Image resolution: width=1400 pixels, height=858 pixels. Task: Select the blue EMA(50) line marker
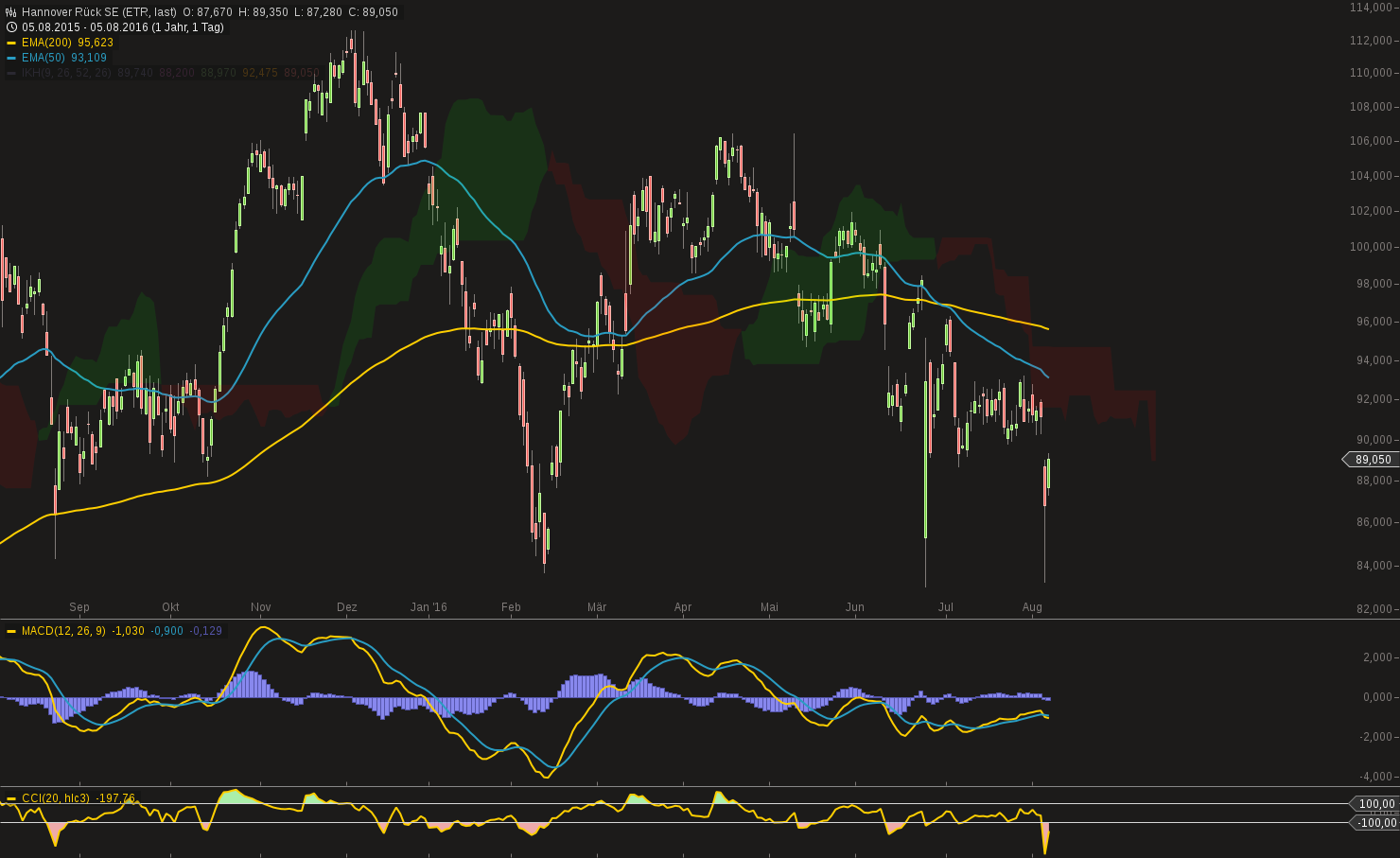coord(11,57)
